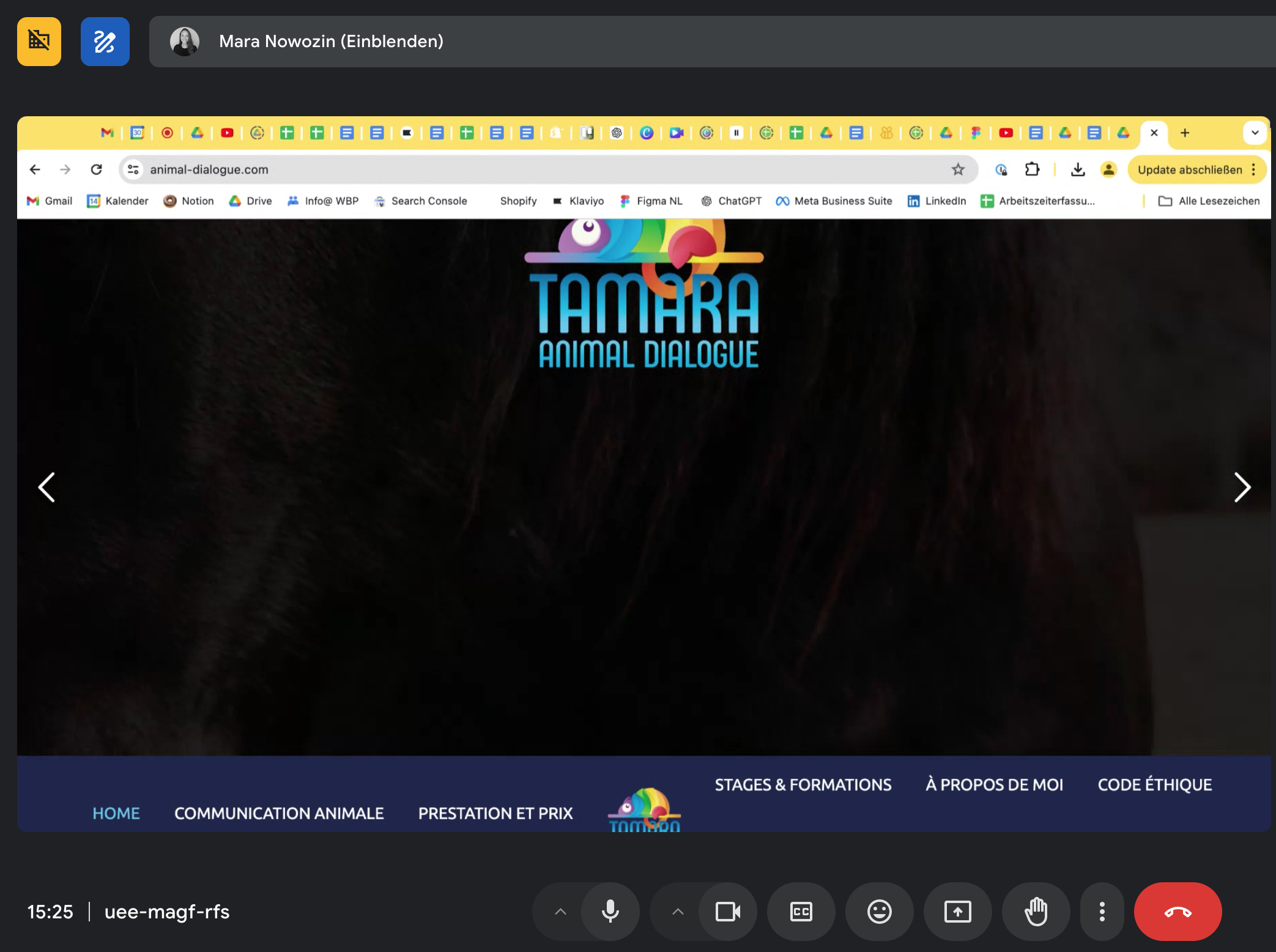This screenshot has height=952, width=1276.
Task: Click the address bar showing animal-dialogue.com
Action: [548, 169]
